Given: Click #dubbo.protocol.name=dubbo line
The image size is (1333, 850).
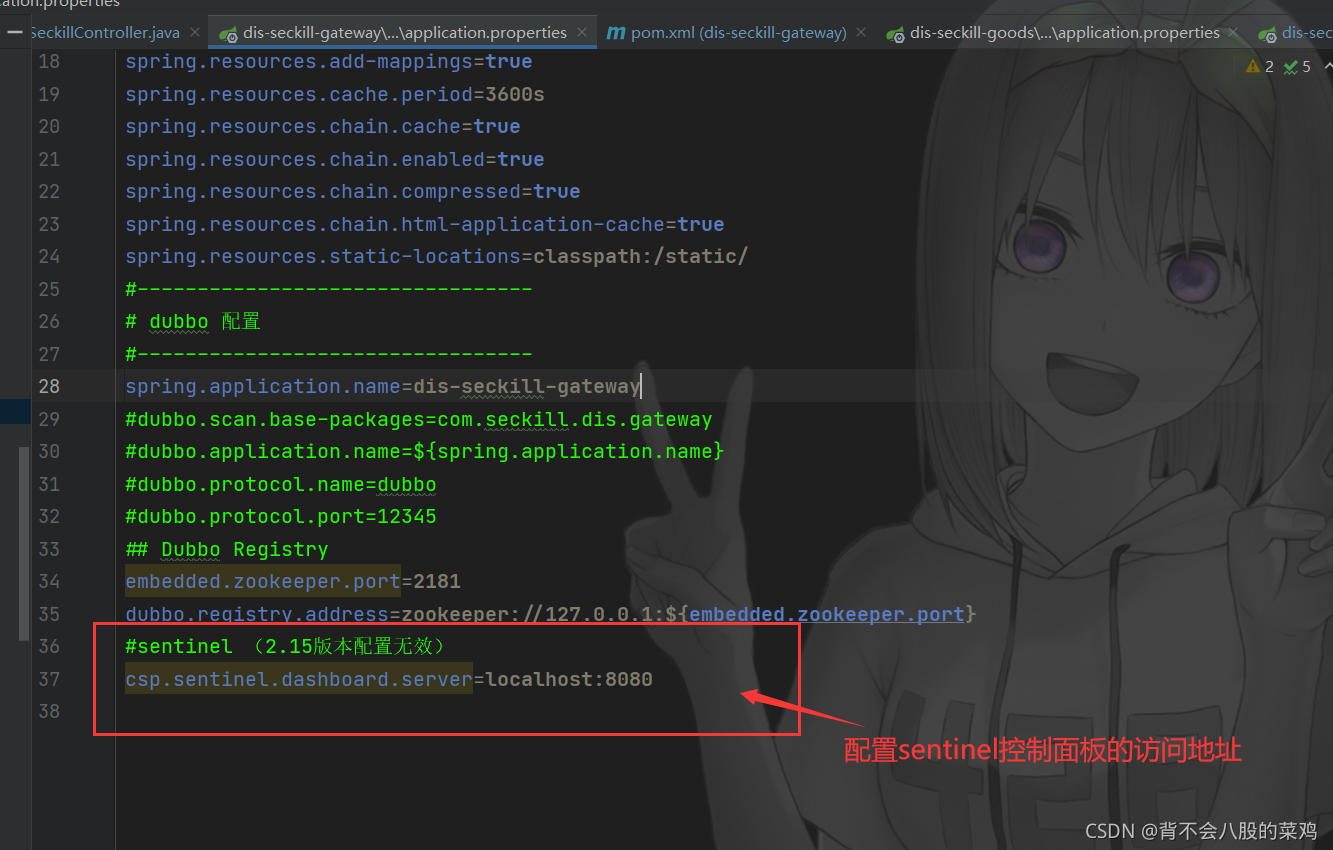Looking at the screenshot, I should tap(281, 484).
